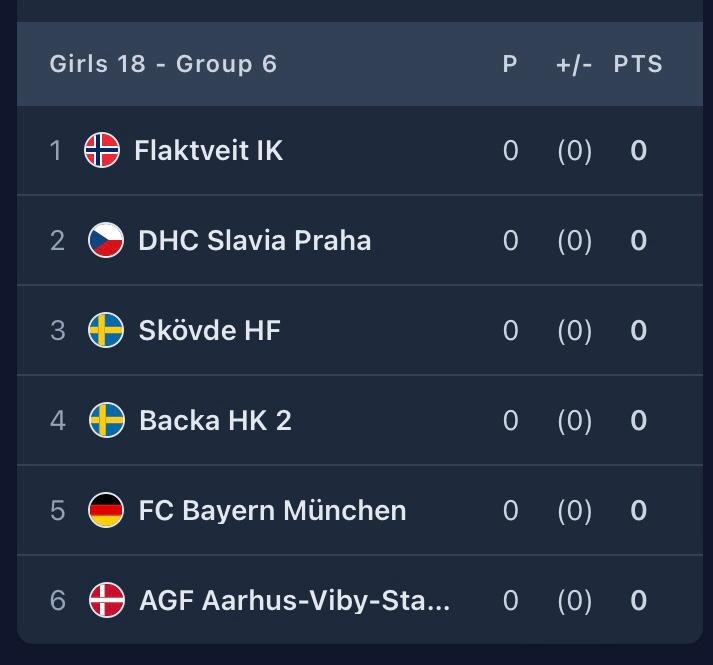Click the P column header
The height and width of the screenshot is (665, 713).
(x=510, y=64)
